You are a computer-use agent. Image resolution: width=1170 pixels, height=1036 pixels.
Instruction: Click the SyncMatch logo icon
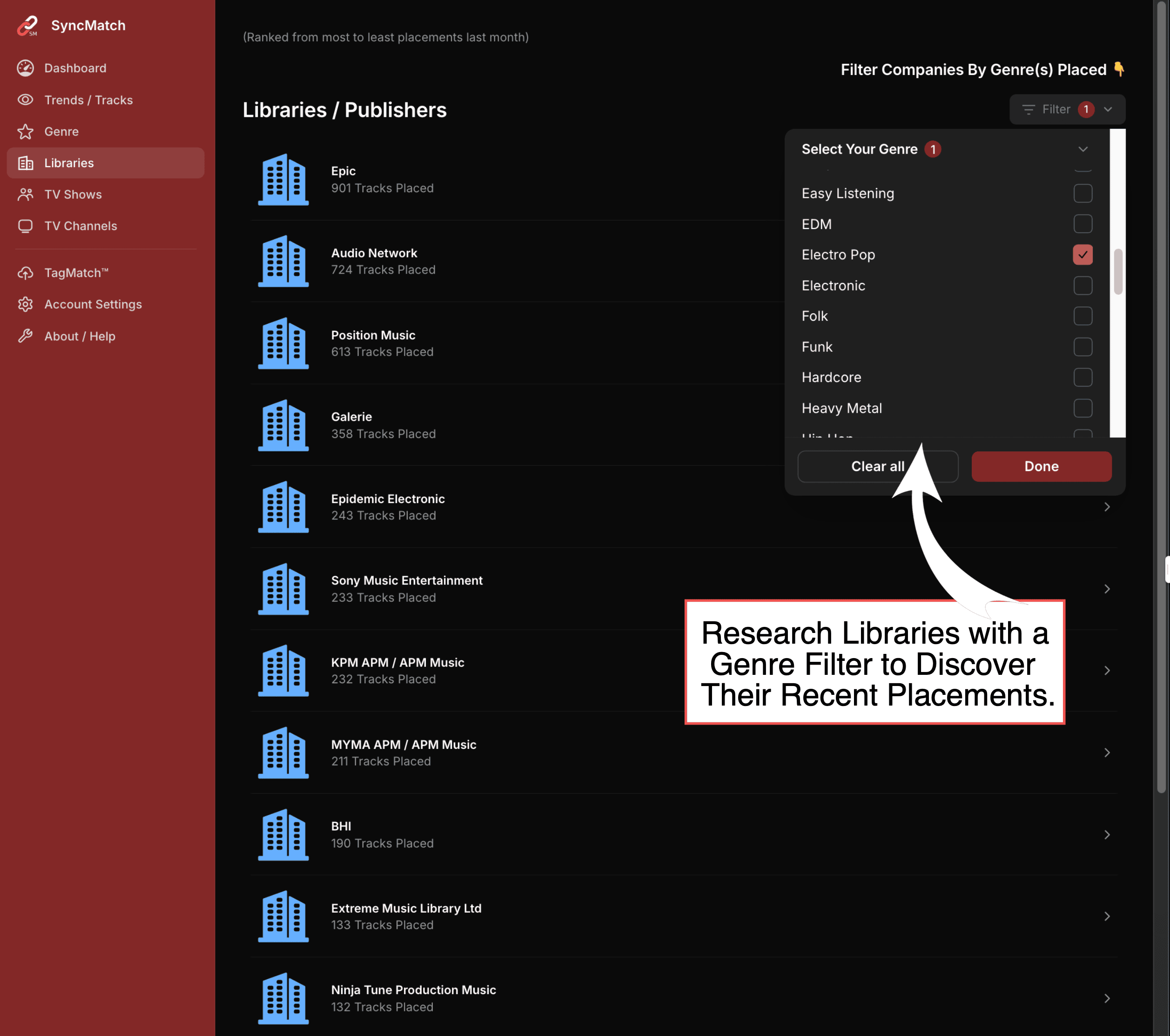coord(27,26)
